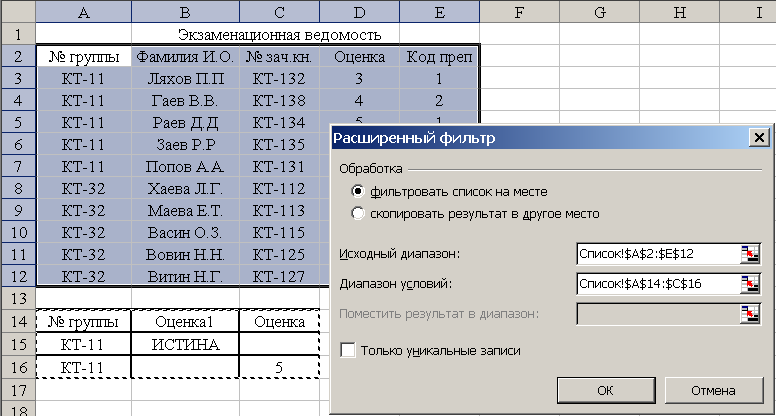The image size is (776, 416).
Task: Click the Диапазон условий input field
Action: pos(659,284)
